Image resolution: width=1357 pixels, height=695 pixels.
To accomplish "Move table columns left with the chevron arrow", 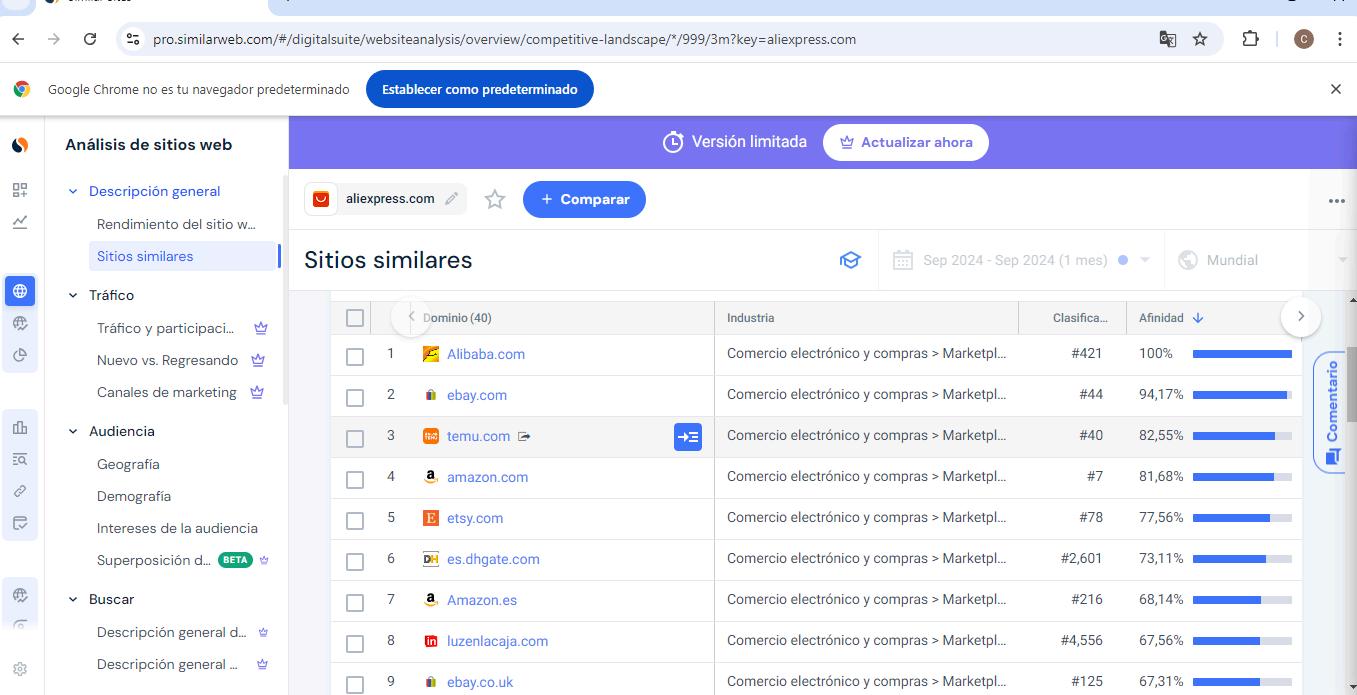I will pyautogui.click(x=411, y=316).
